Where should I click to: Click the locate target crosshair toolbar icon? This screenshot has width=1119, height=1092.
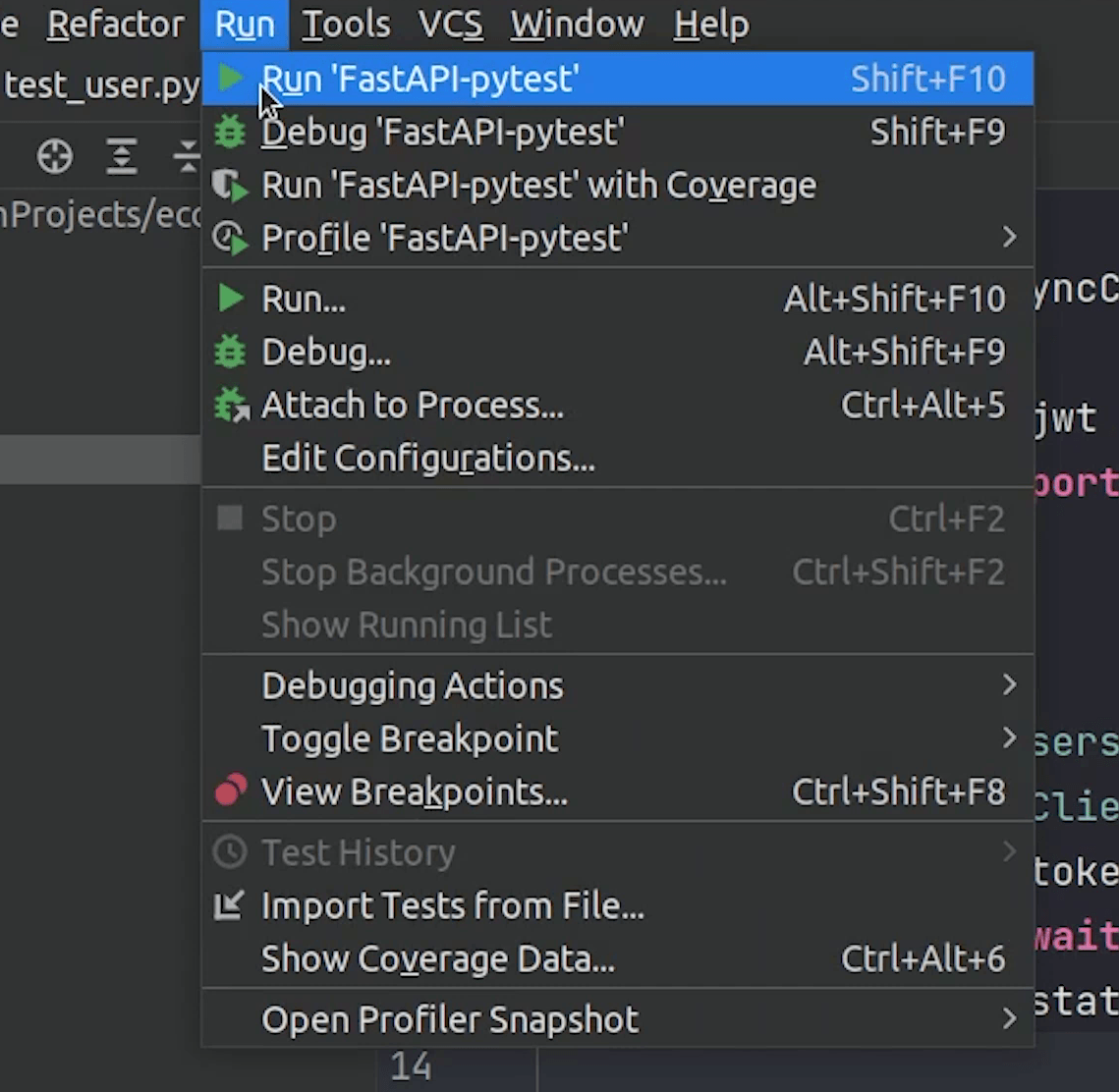(55, 156)
